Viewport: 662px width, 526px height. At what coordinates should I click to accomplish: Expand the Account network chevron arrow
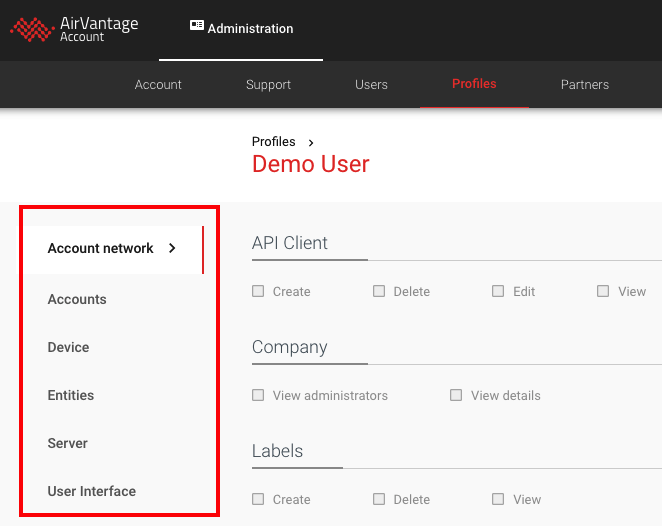pyautogui.click(x=172, y=248)
